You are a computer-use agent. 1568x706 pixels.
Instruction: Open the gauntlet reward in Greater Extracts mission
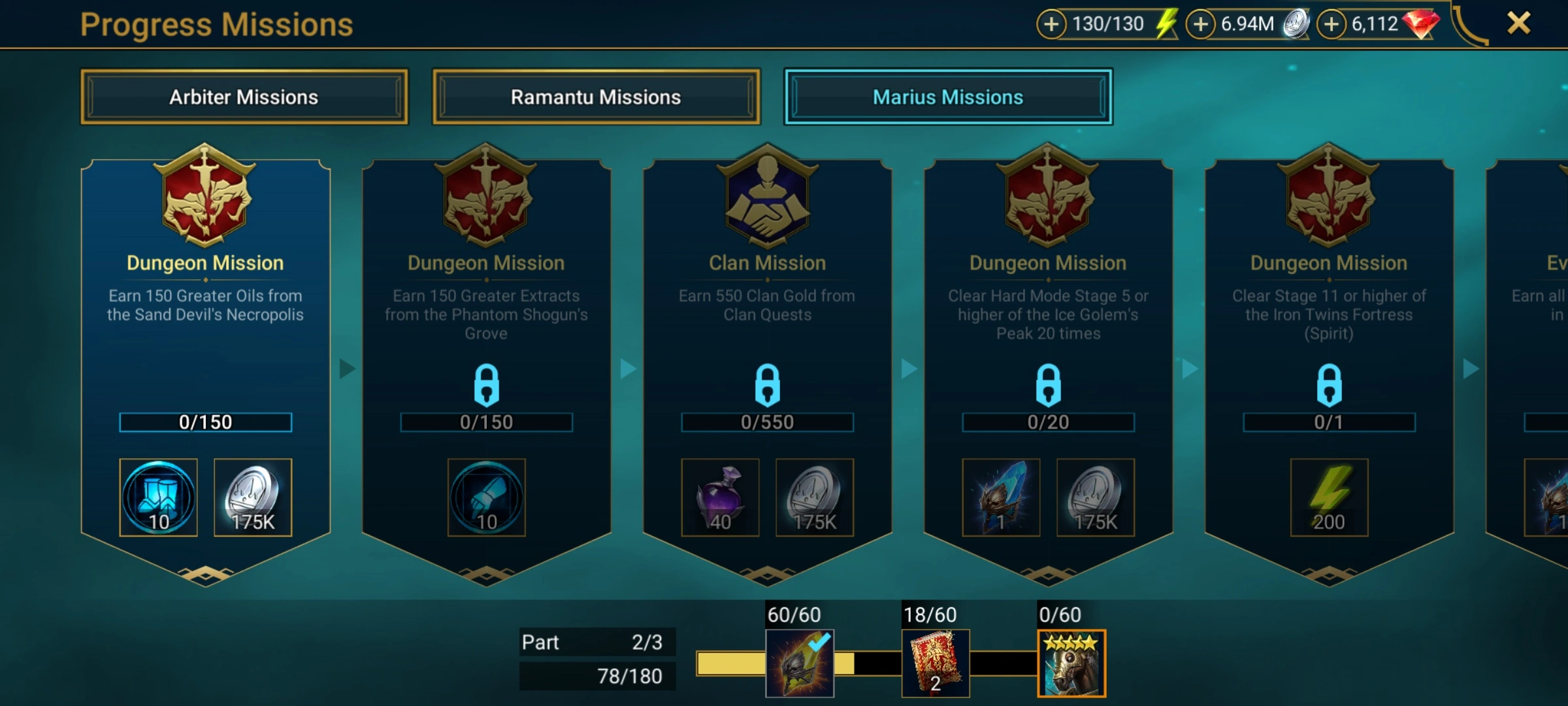[x=486, y=497]
